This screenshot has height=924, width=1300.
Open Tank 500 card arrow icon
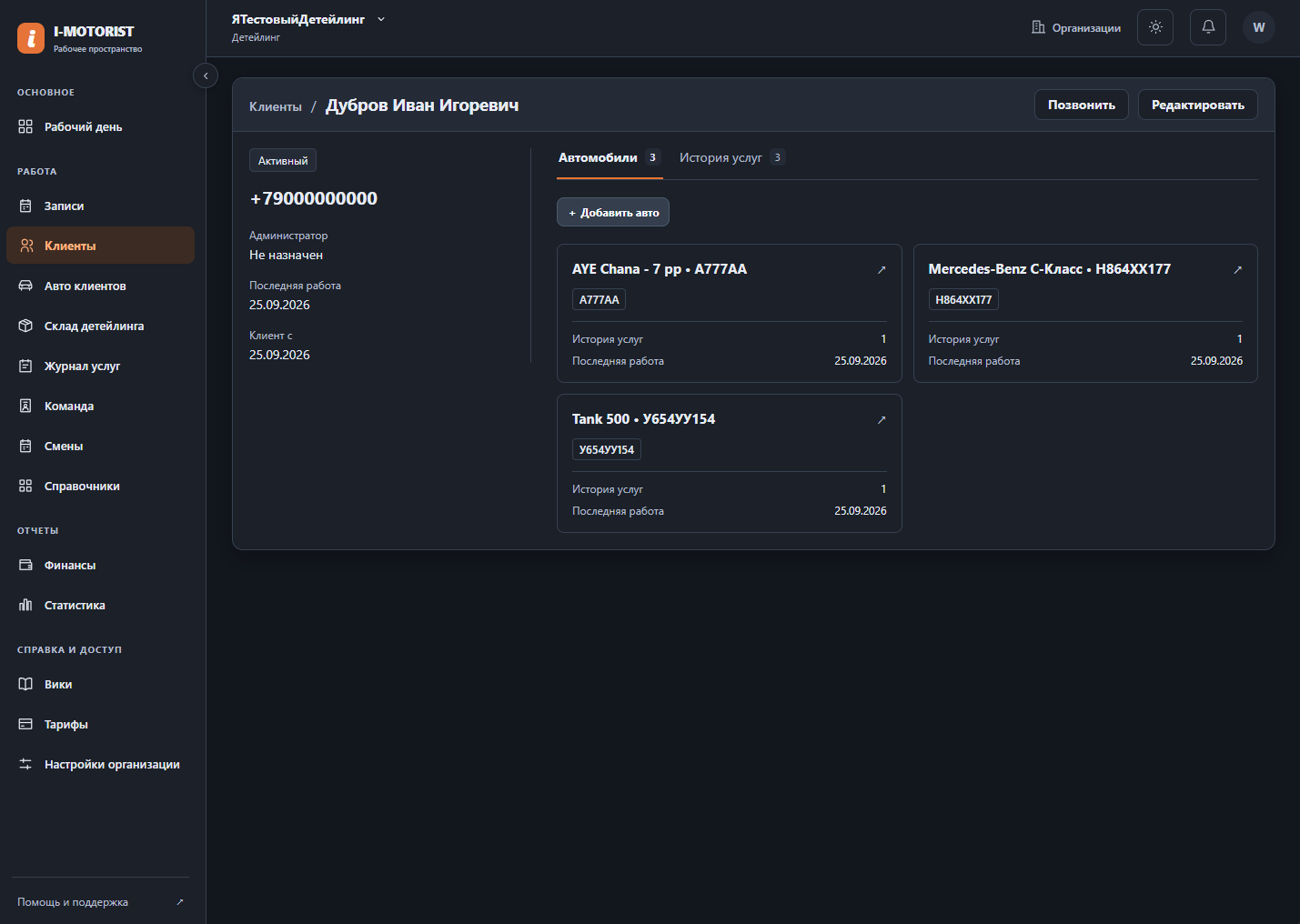point(882,419)
